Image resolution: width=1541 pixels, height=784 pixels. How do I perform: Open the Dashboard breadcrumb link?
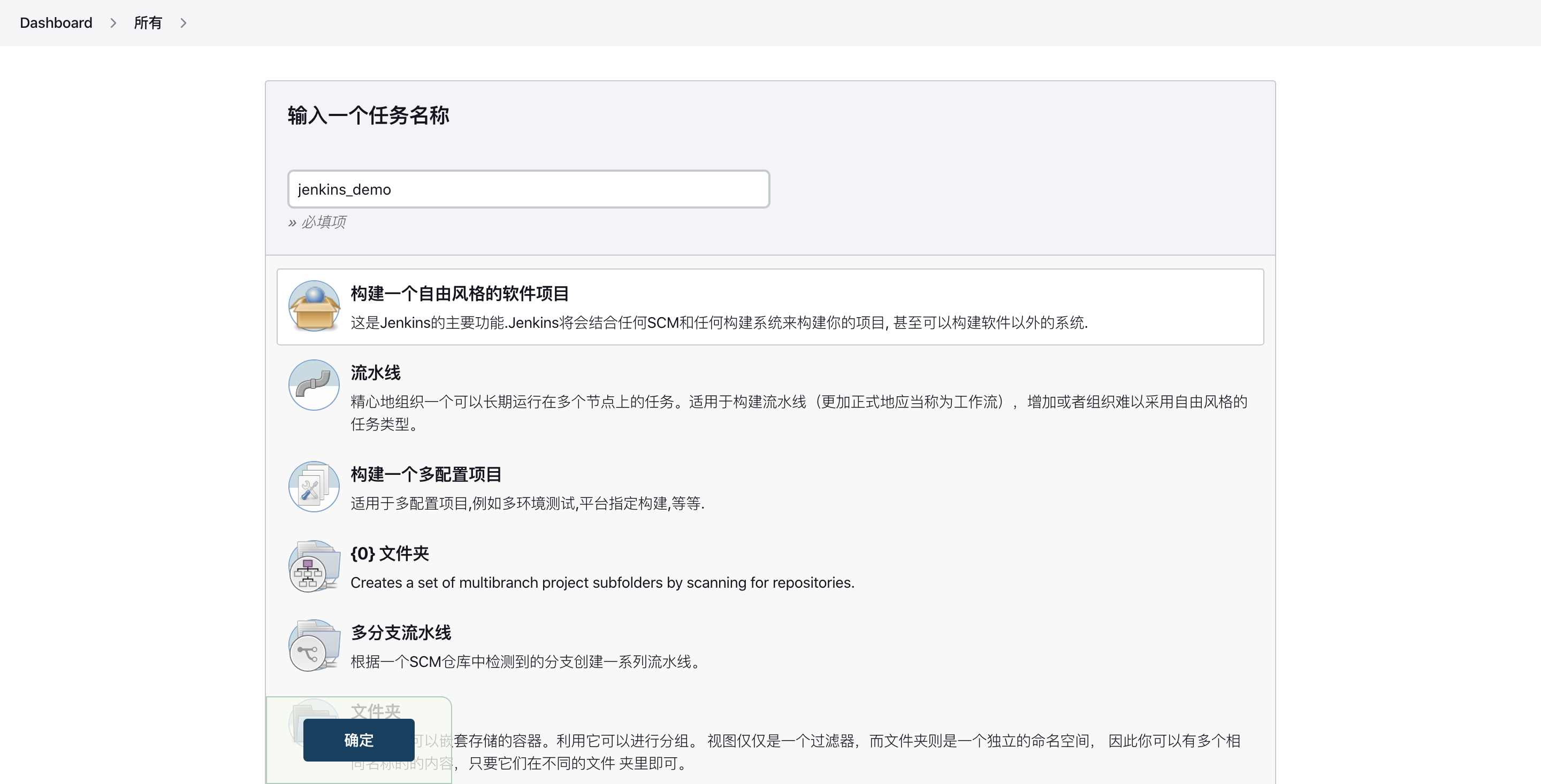(56, 22)
